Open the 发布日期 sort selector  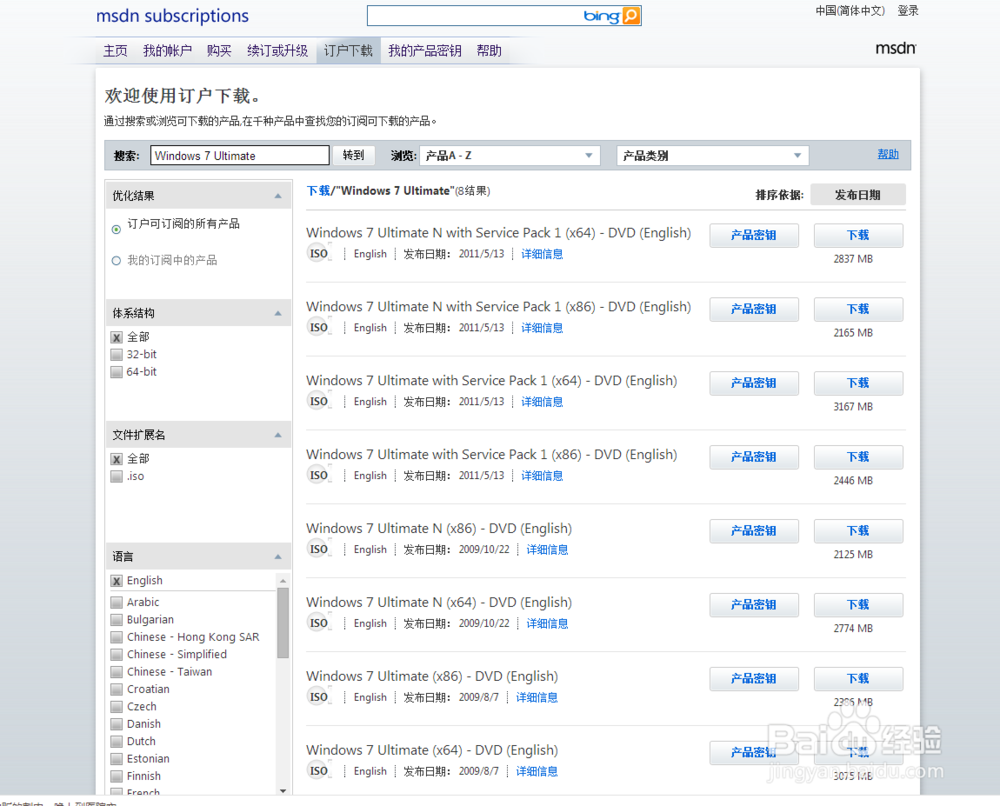[x=858, y=194]
